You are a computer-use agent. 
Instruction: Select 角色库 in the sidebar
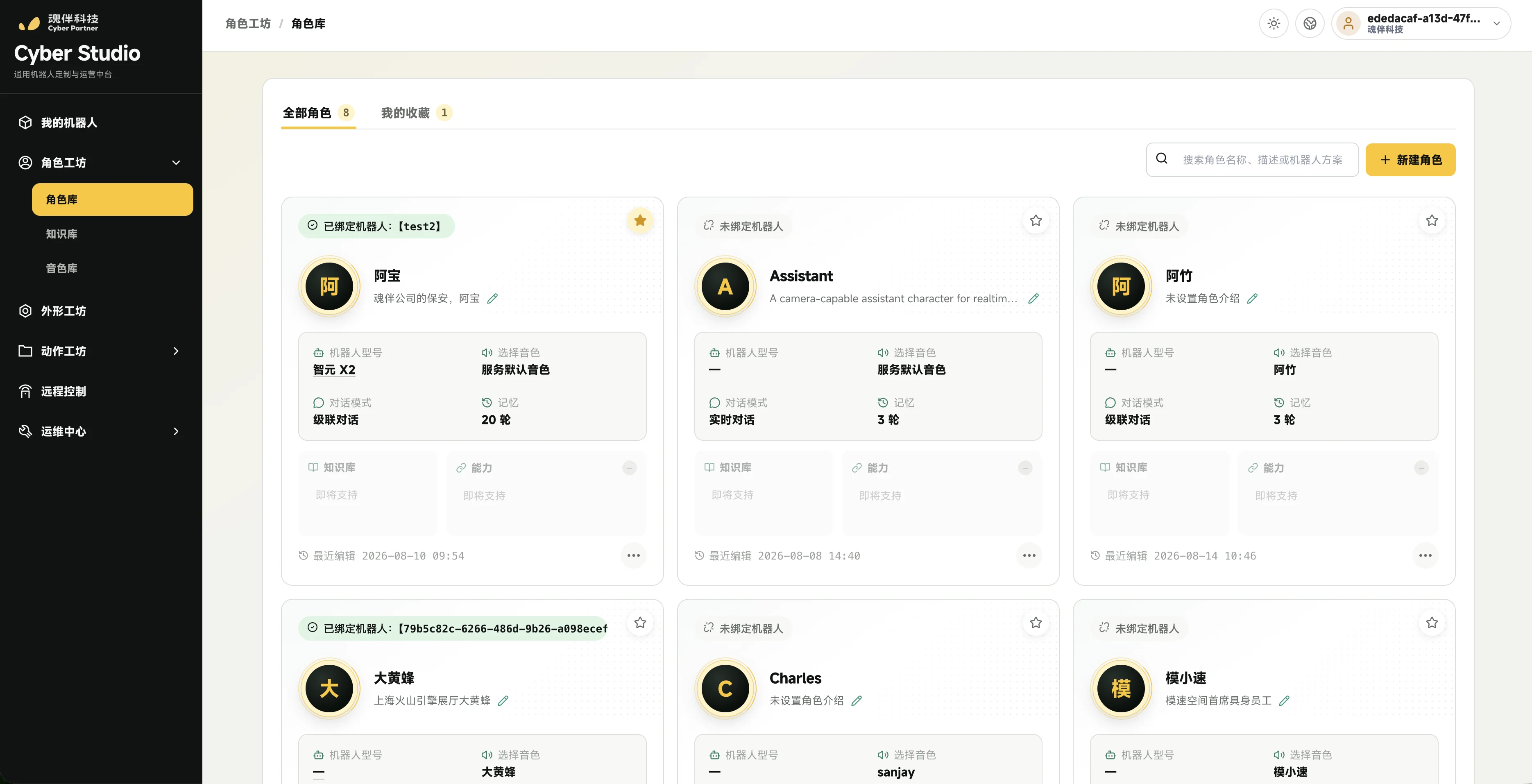tap(112, 199)
